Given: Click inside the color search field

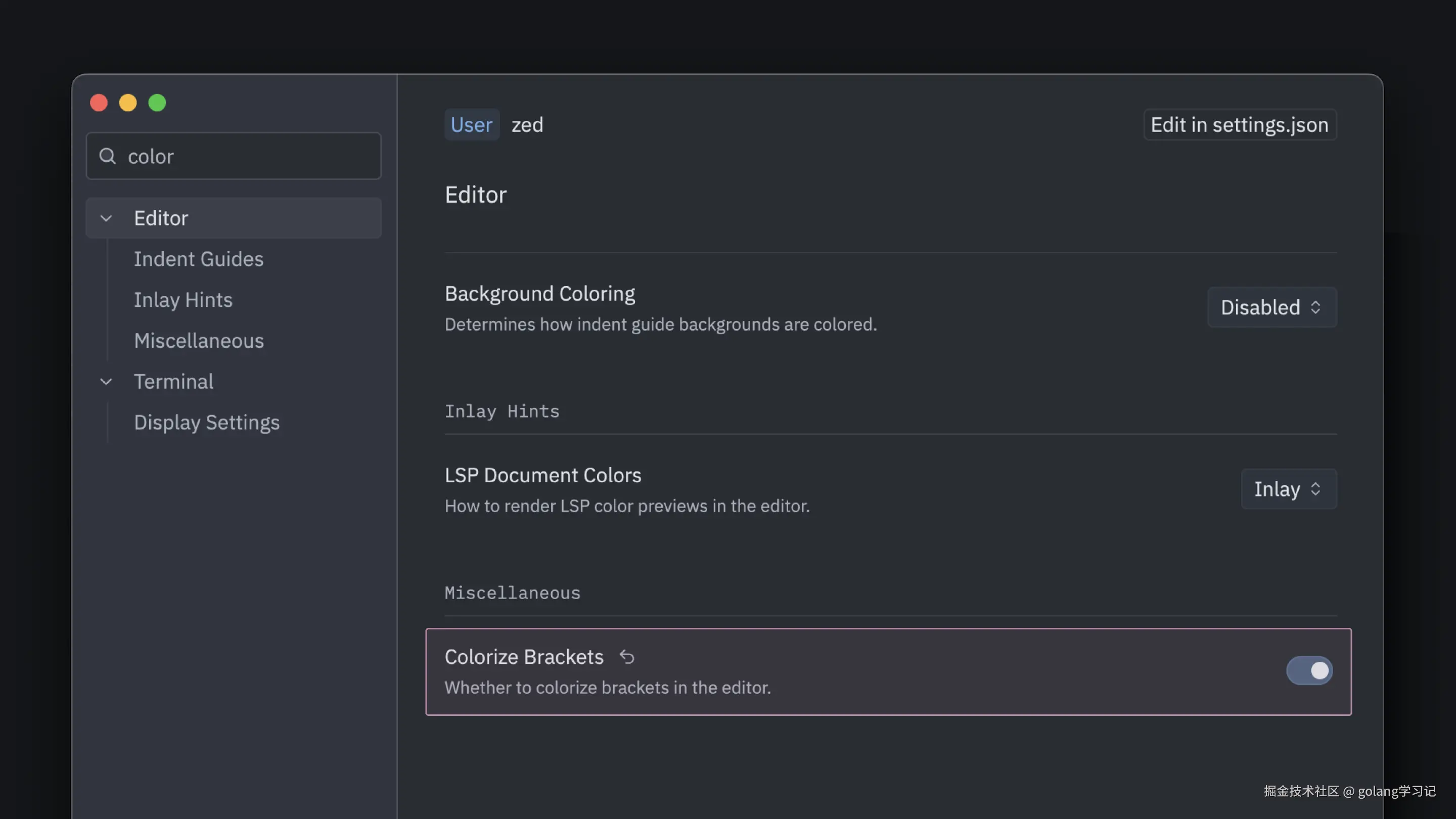Looking at the screenshot, I should point(234,156).
